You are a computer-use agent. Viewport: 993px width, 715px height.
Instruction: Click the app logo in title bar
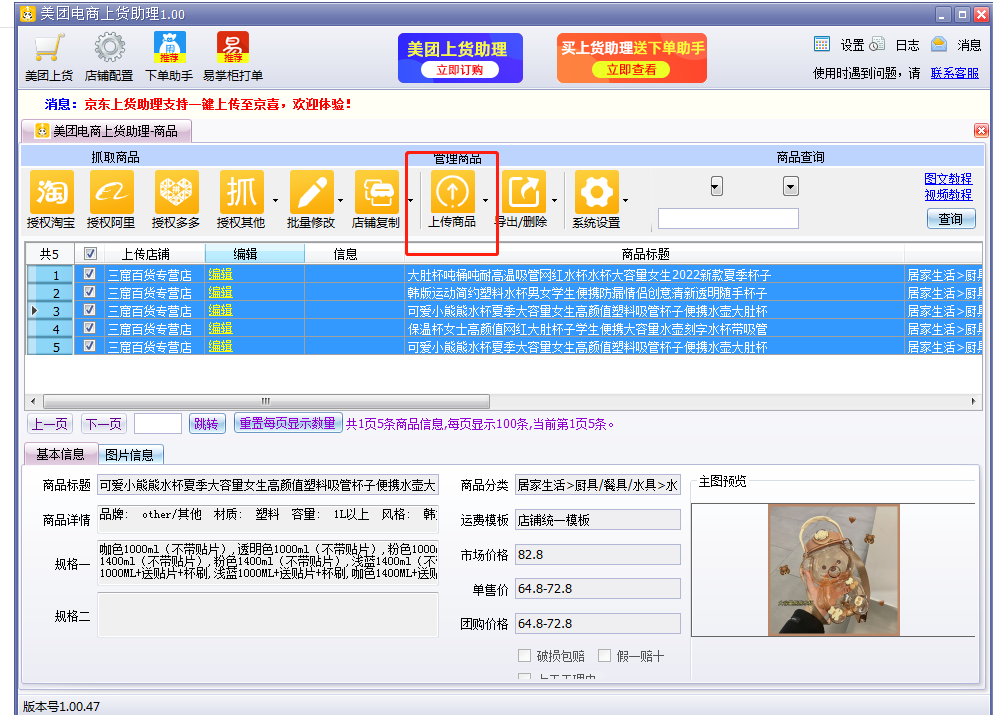(x=27, y=13)
